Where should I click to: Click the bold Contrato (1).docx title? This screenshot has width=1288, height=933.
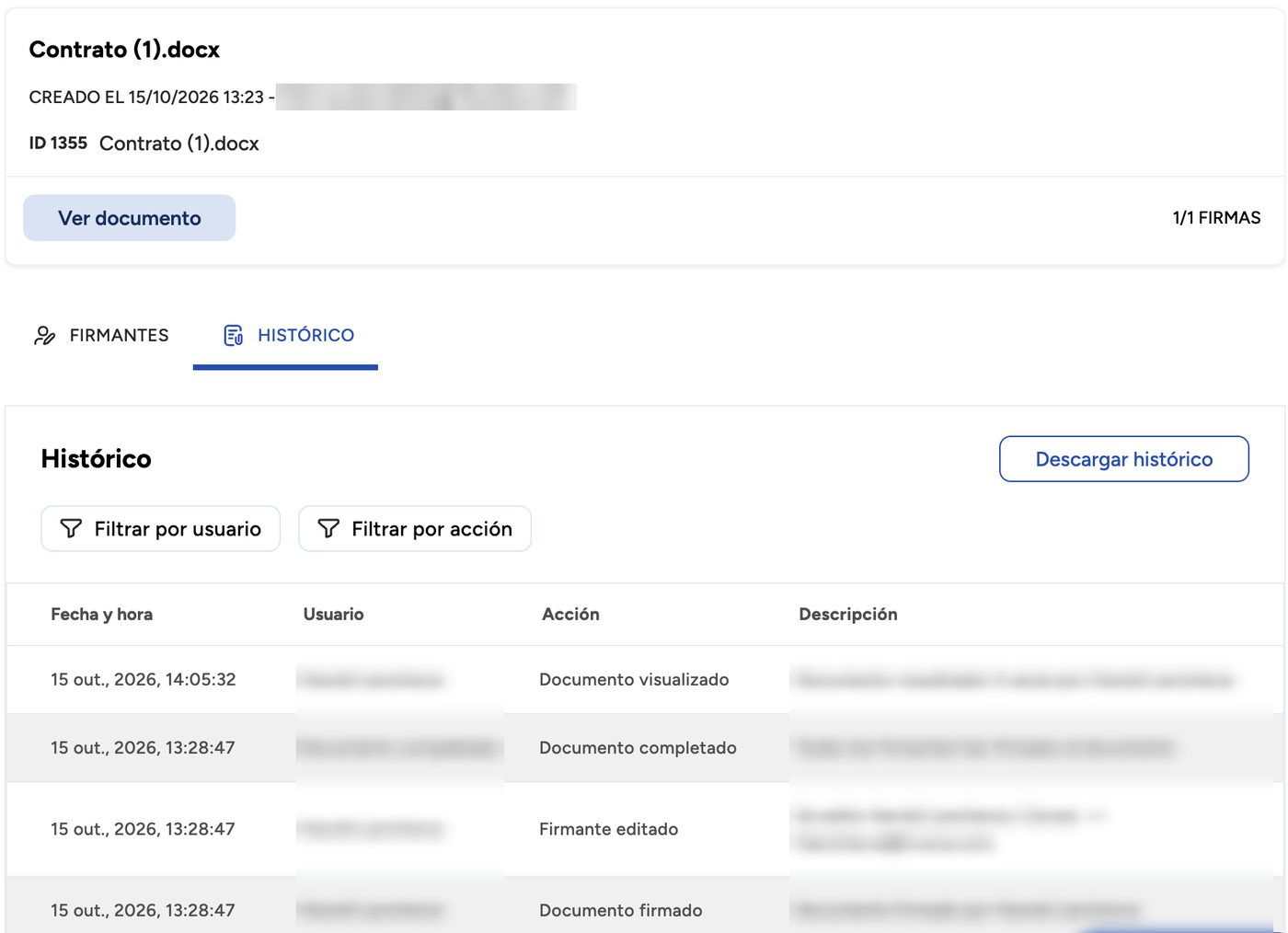(124, 50)
